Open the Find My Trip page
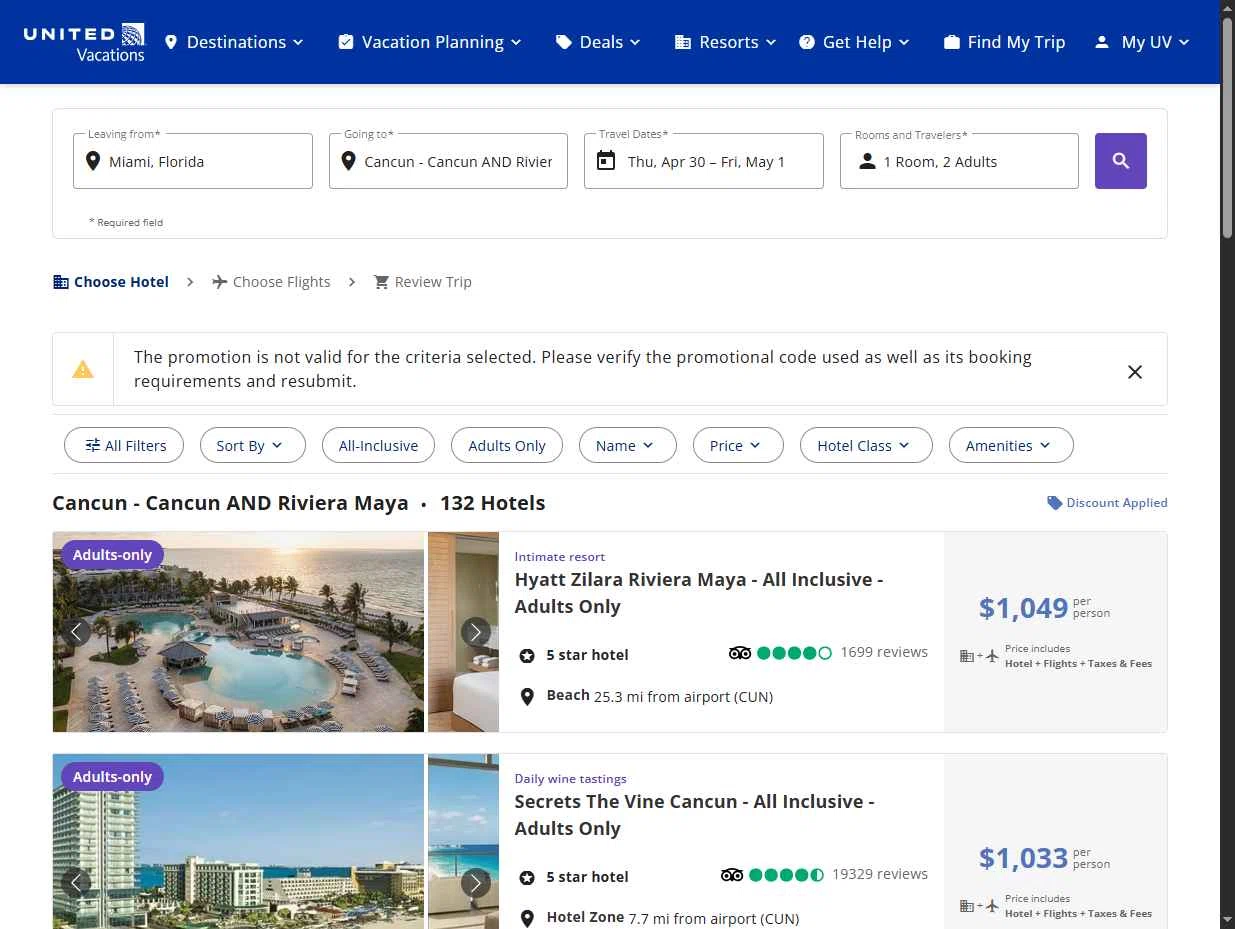Viewport: 1235px width, 929px height. click(x=1005, y=42)
